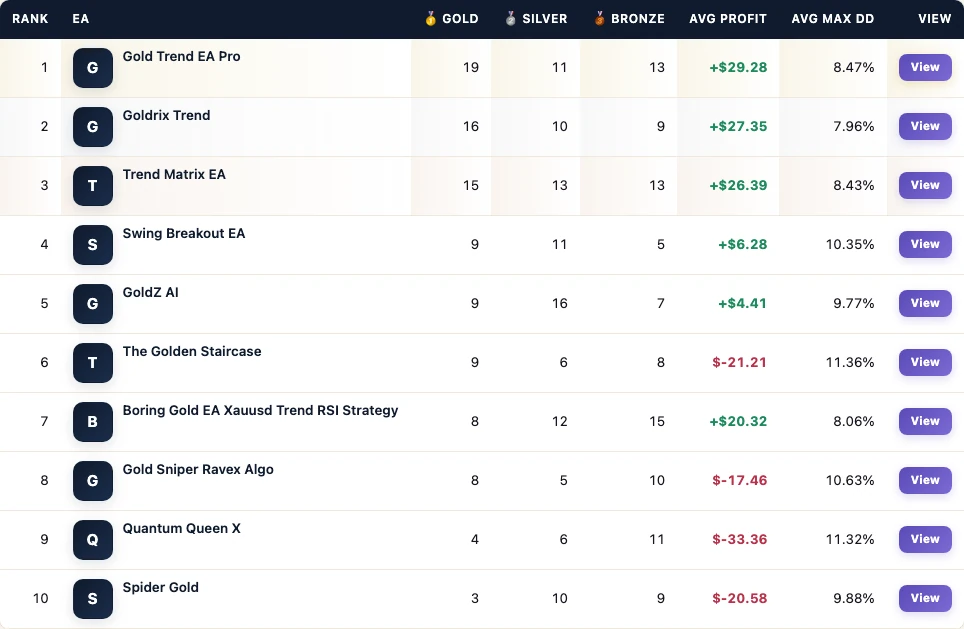Select the Trend Matrix EA name
The width and height of the screenshot is (964, 629).
click(x=174, y=175)
